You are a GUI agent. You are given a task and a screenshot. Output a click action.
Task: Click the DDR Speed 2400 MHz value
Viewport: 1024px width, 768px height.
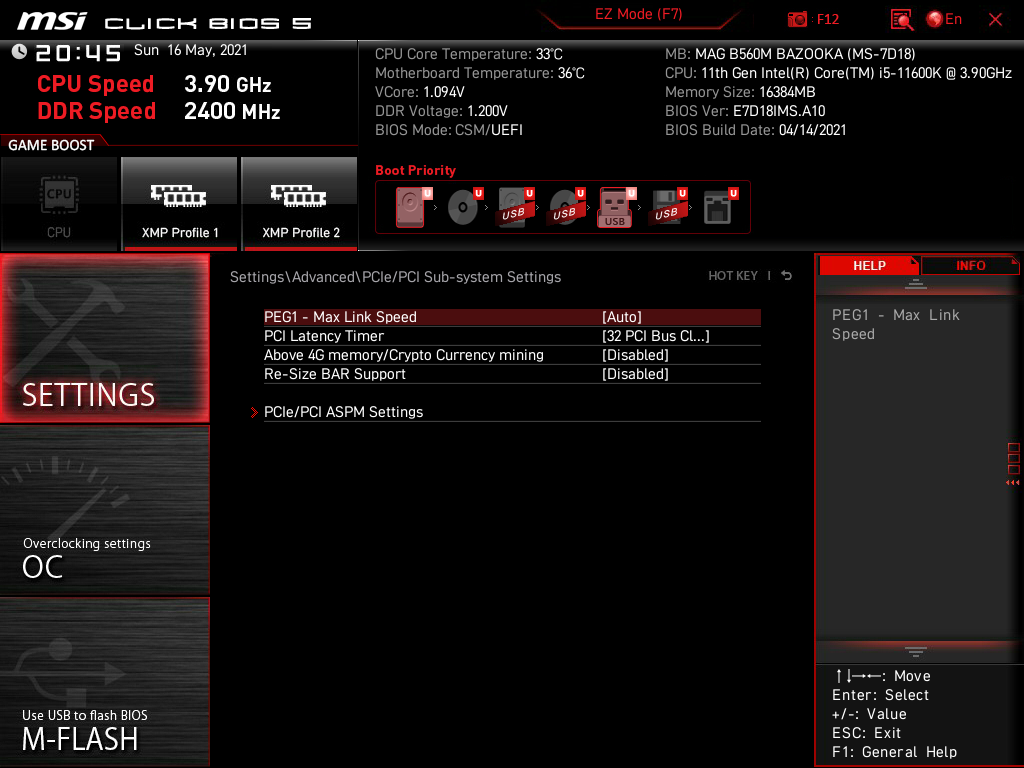pos(232,111)
